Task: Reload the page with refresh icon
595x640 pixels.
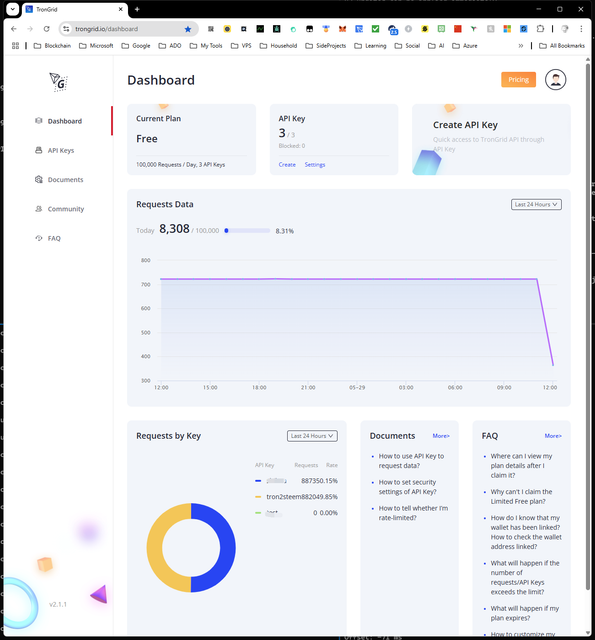Action: 47,29
